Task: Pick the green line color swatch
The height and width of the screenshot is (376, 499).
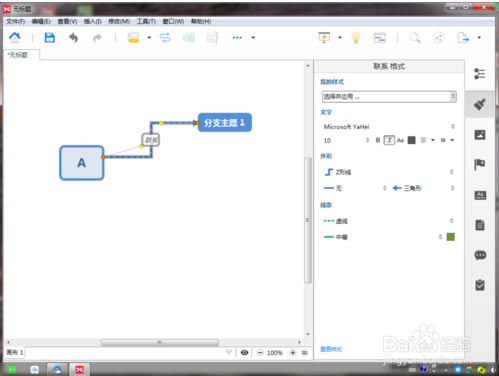Action: point(450,237)
